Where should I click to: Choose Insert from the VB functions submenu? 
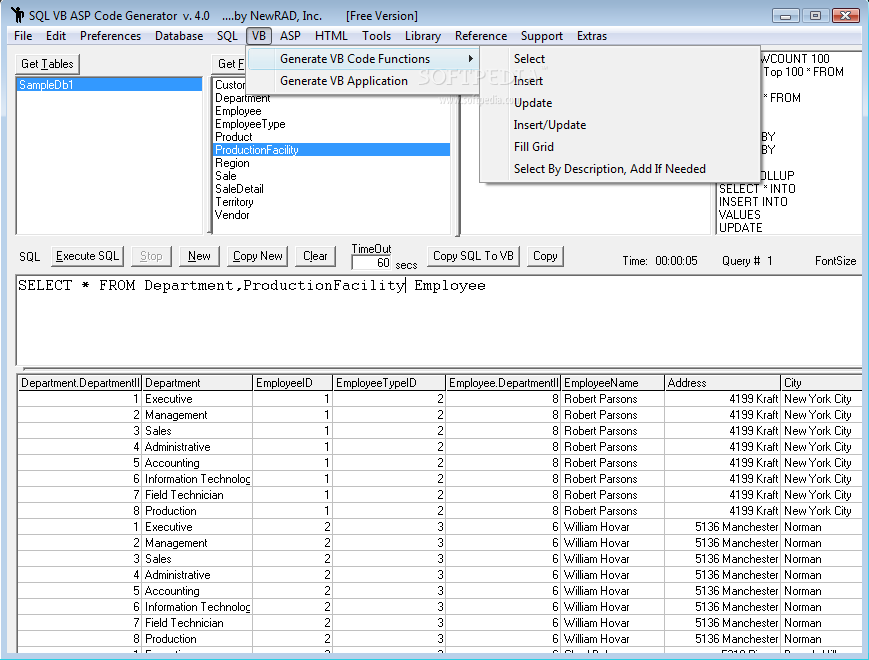(x=619, y=81)
